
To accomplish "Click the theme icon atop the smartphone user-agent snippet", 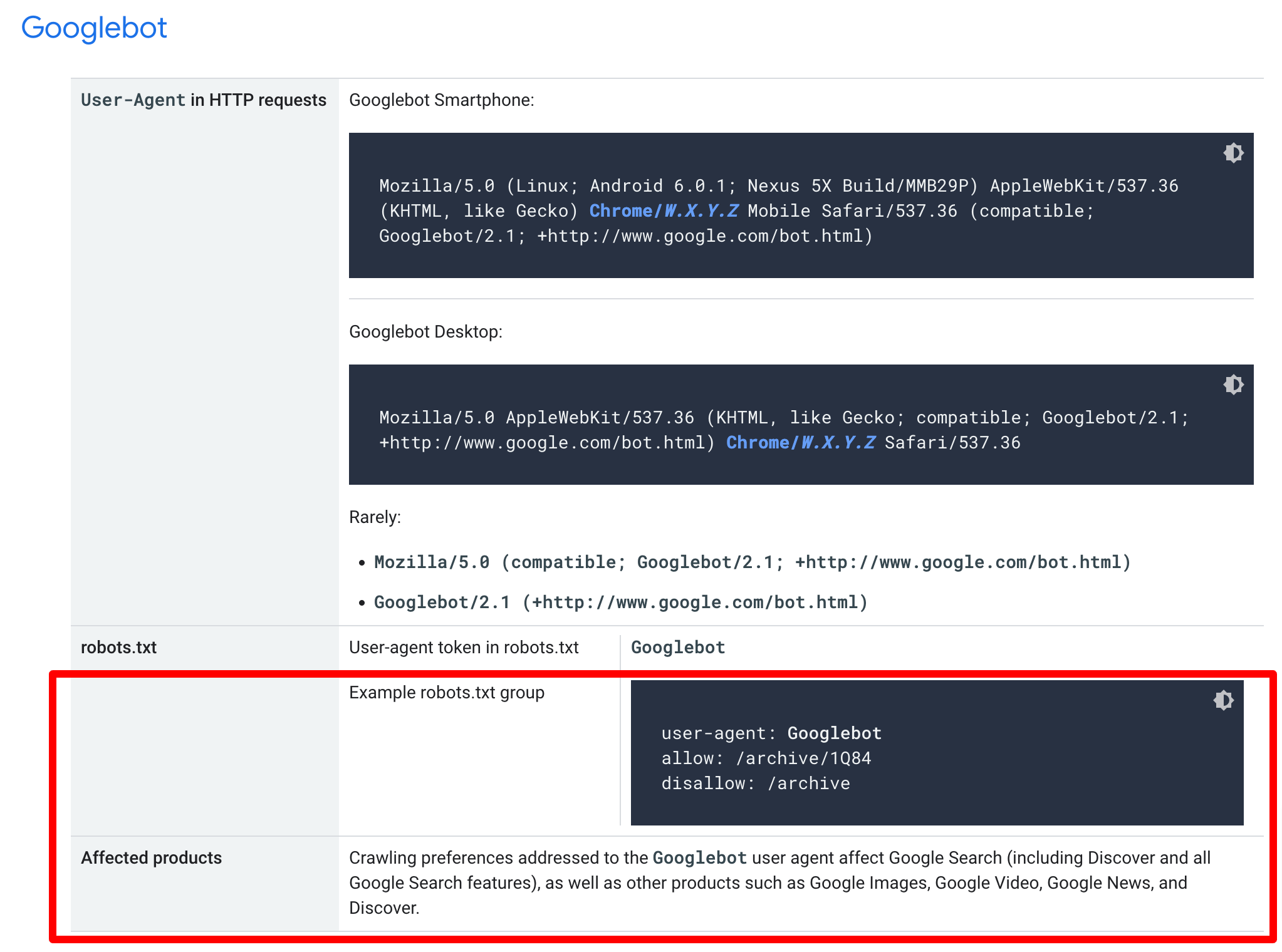I will (x=1232, y=152).
